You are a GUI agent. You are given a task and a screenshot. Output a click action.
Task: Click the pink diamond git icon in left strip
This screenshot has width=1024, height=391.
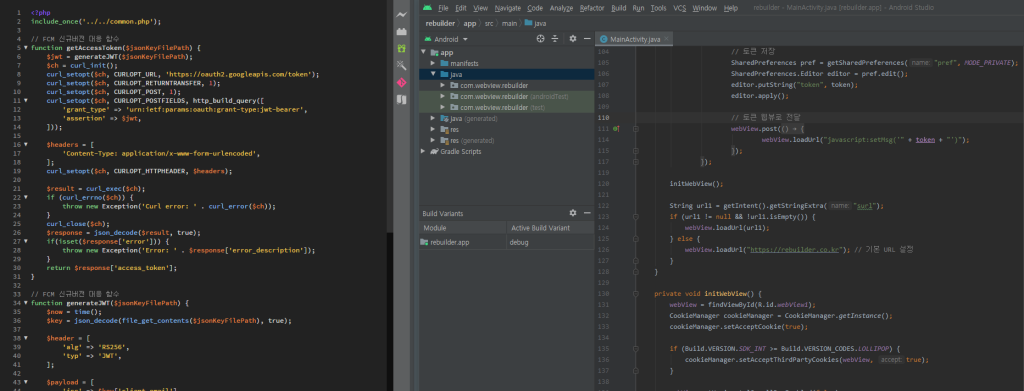(x=402, y=82)
